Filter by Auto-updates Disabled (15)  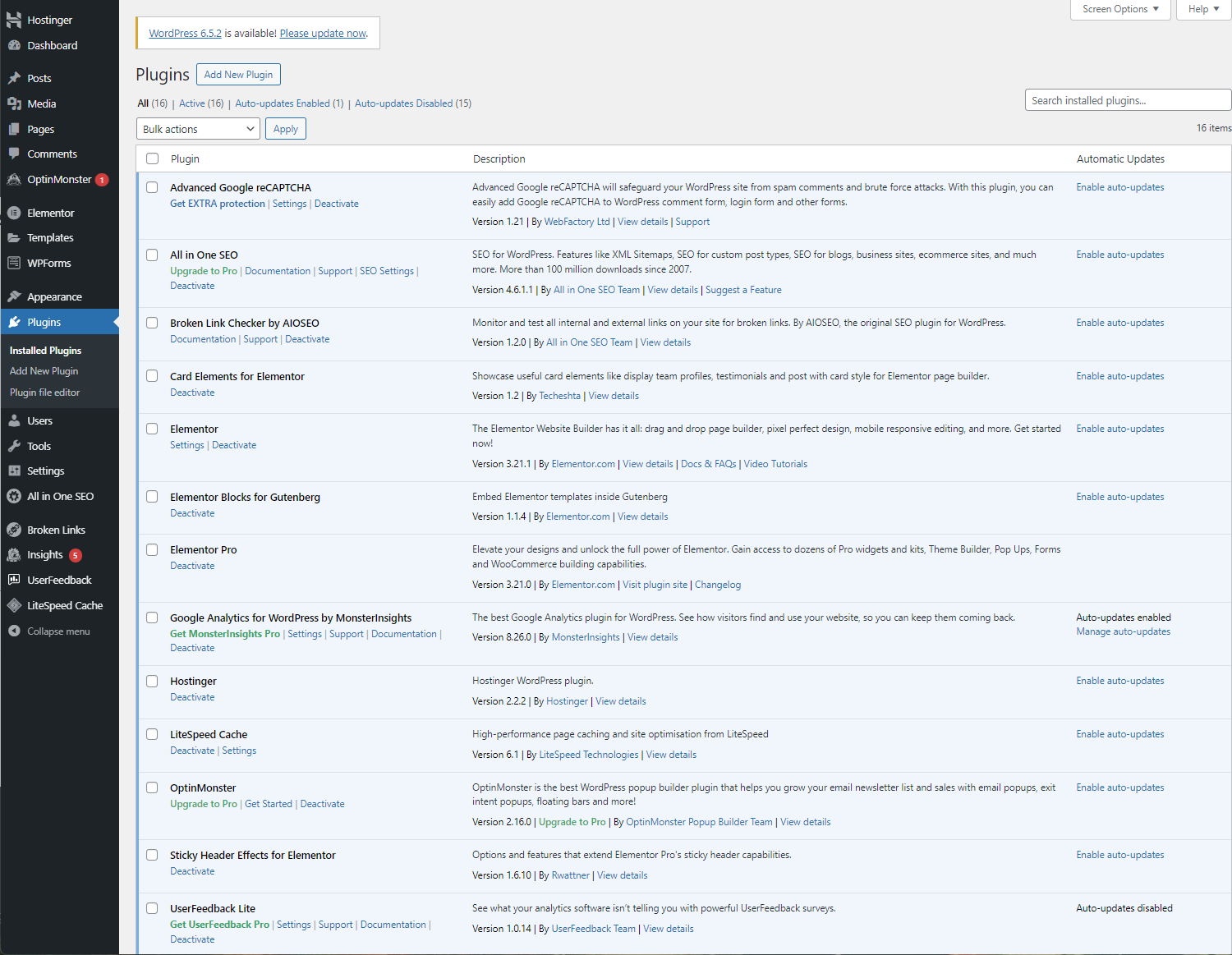(x=413, y=103)
